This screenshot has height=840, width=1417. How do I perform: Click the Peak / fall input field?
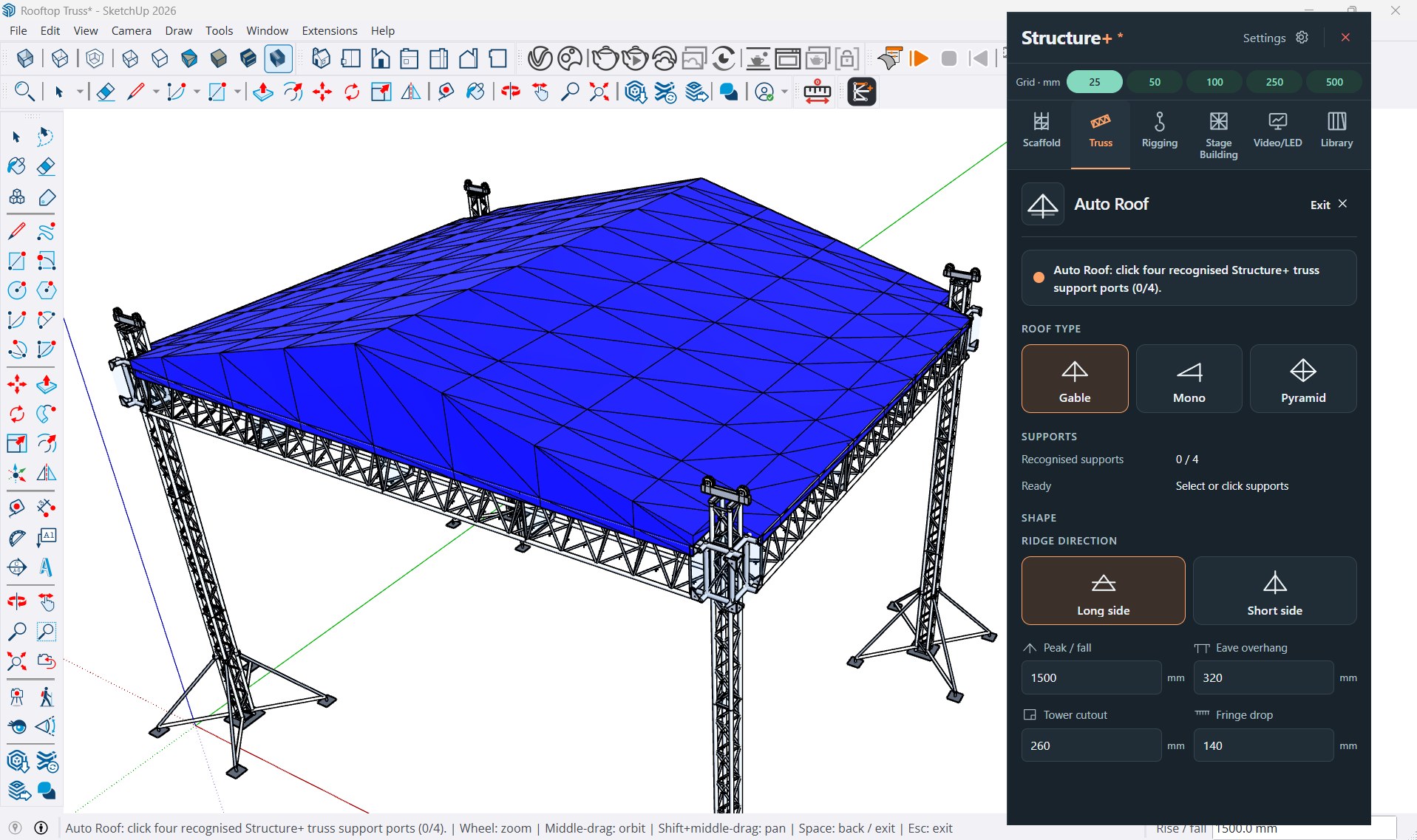pyautogui.click(x=1091, y=677)
